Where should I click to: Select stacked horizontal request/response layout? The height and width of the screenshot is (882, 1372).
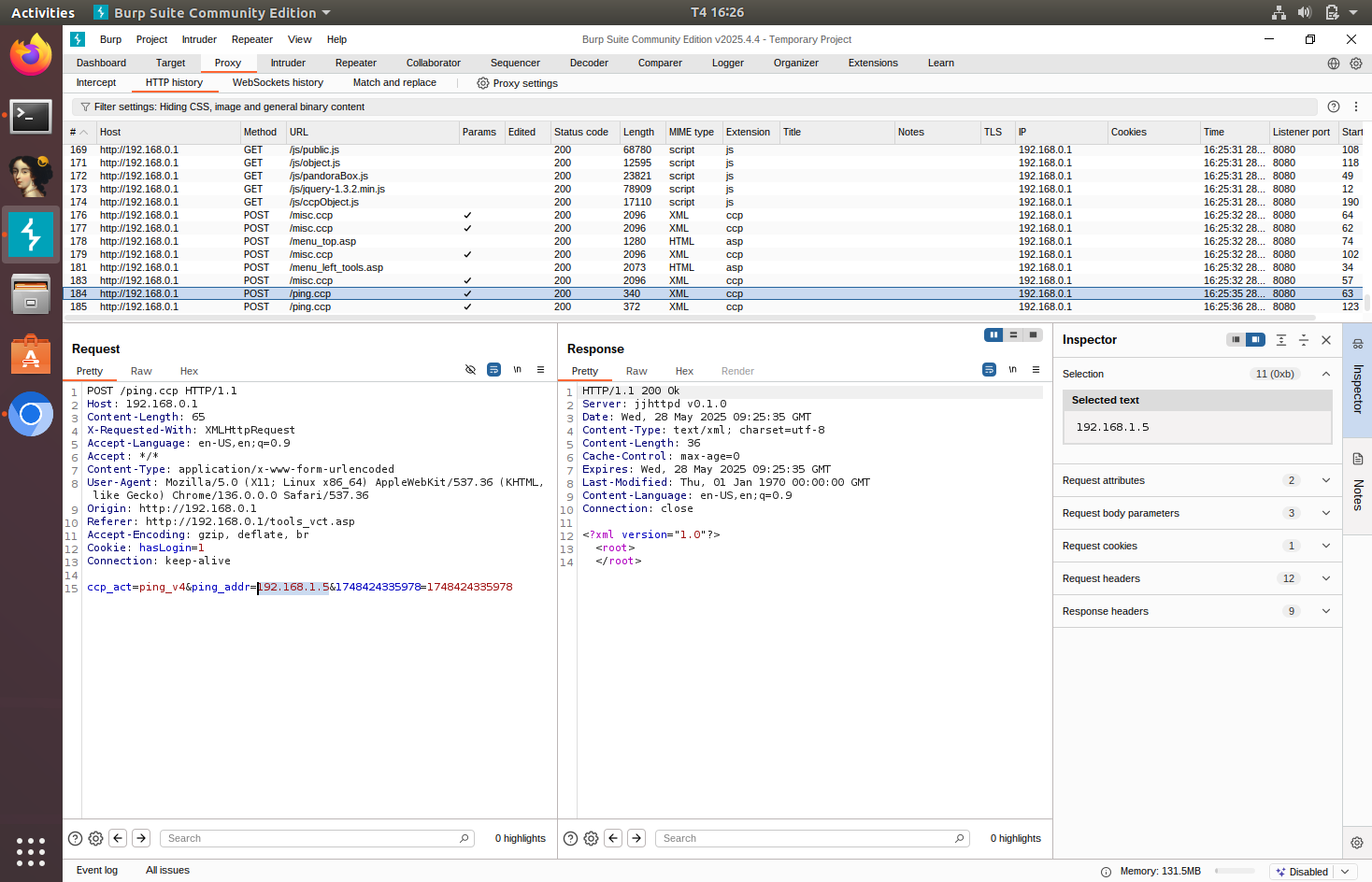[x=1013, y=334]
